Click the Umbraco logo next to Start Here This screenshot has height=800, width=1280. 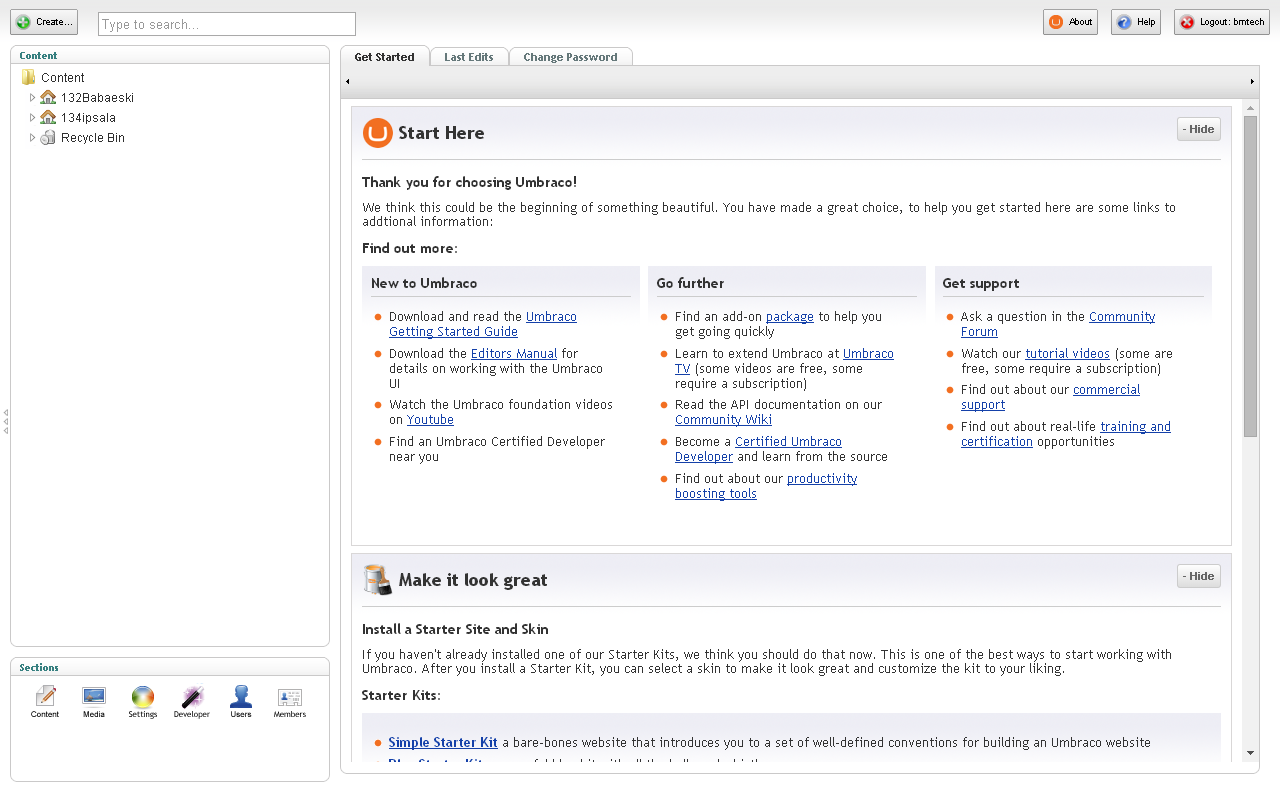[x=377, y=133]
